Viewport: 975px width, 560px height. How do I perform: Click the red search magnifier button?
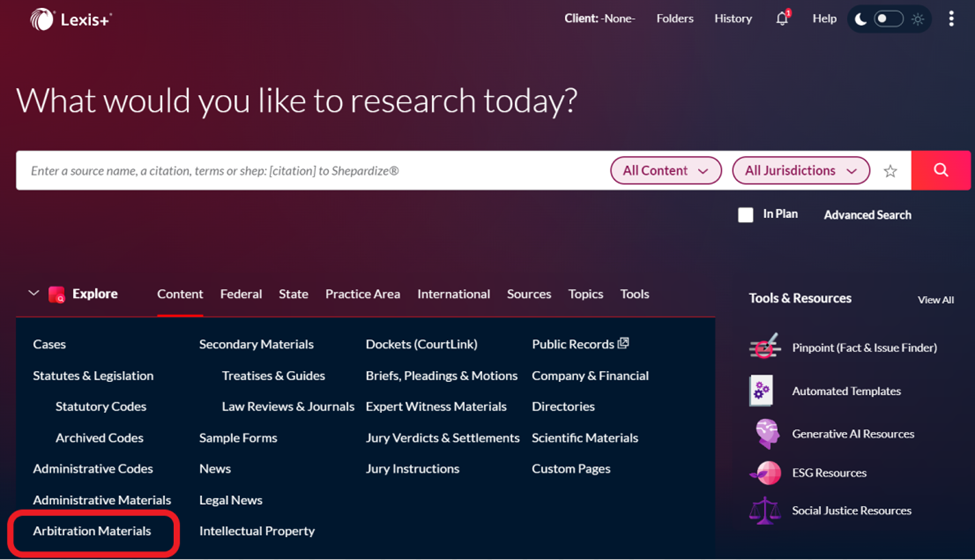pyautogui.click(x=941, y=170)
